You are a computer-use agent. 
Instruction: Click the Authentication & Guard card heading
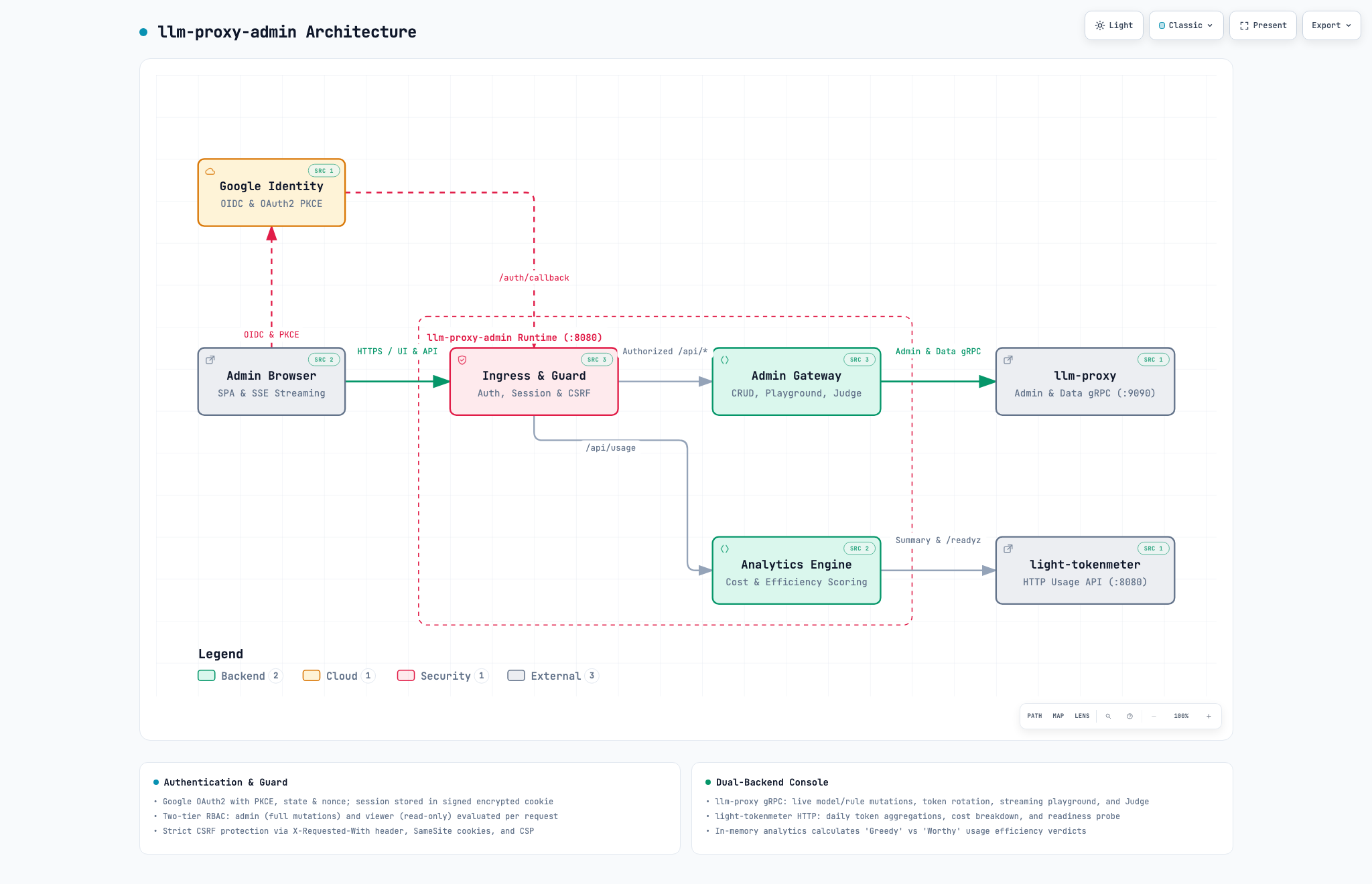(x=226, y=782)
